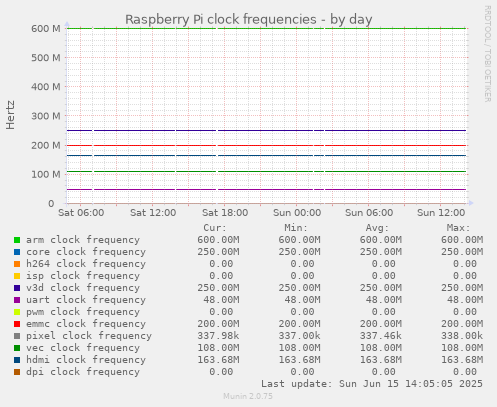The height and width of the screenshot is (407, 497).
Task: Click the 'Max:' column header
Action: [x=459, y=228]
